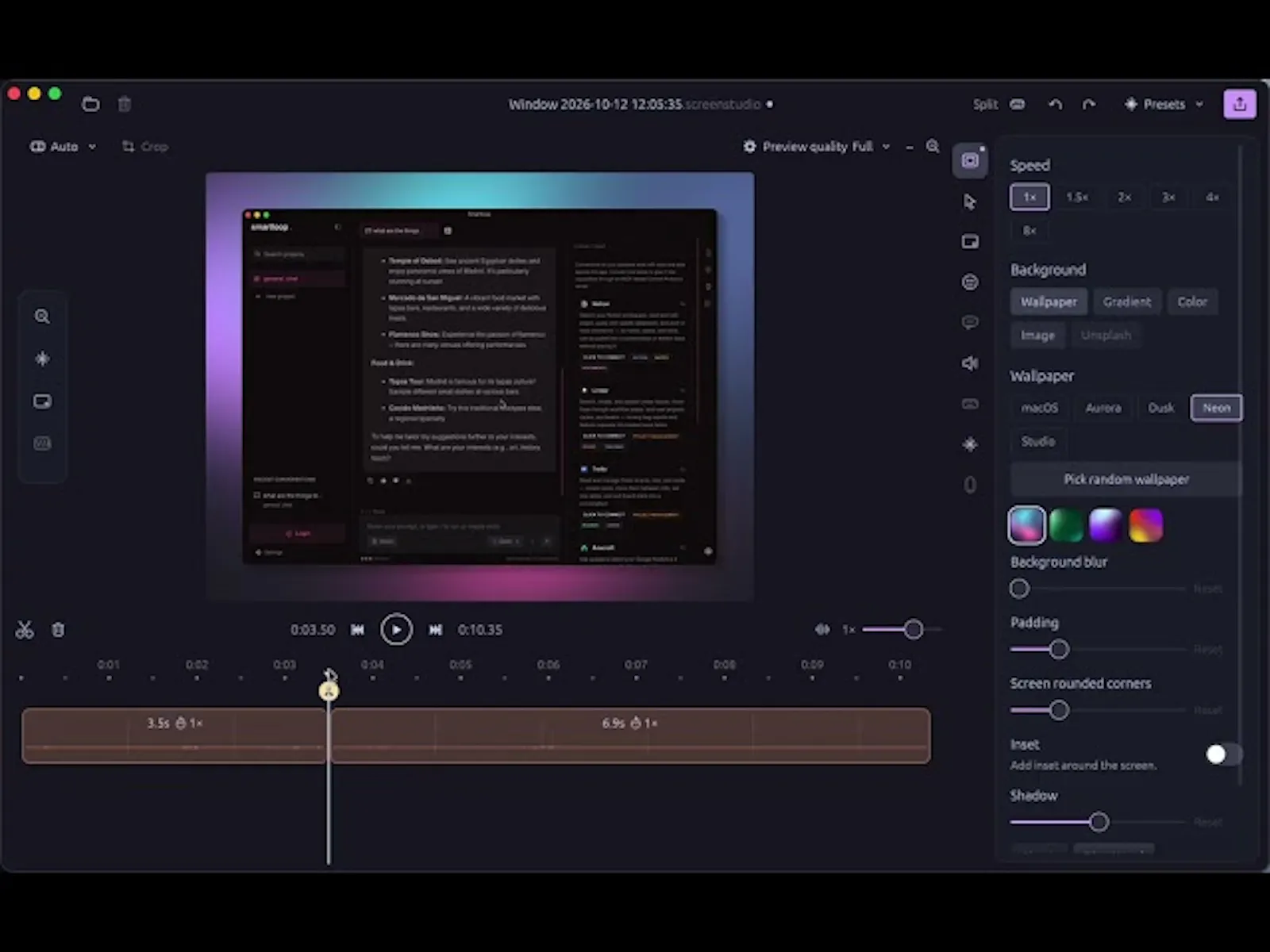This screenshot has width=1270, height=952.
Task: Open the Presets dropdown
Action: click(x=1164, y=104)
